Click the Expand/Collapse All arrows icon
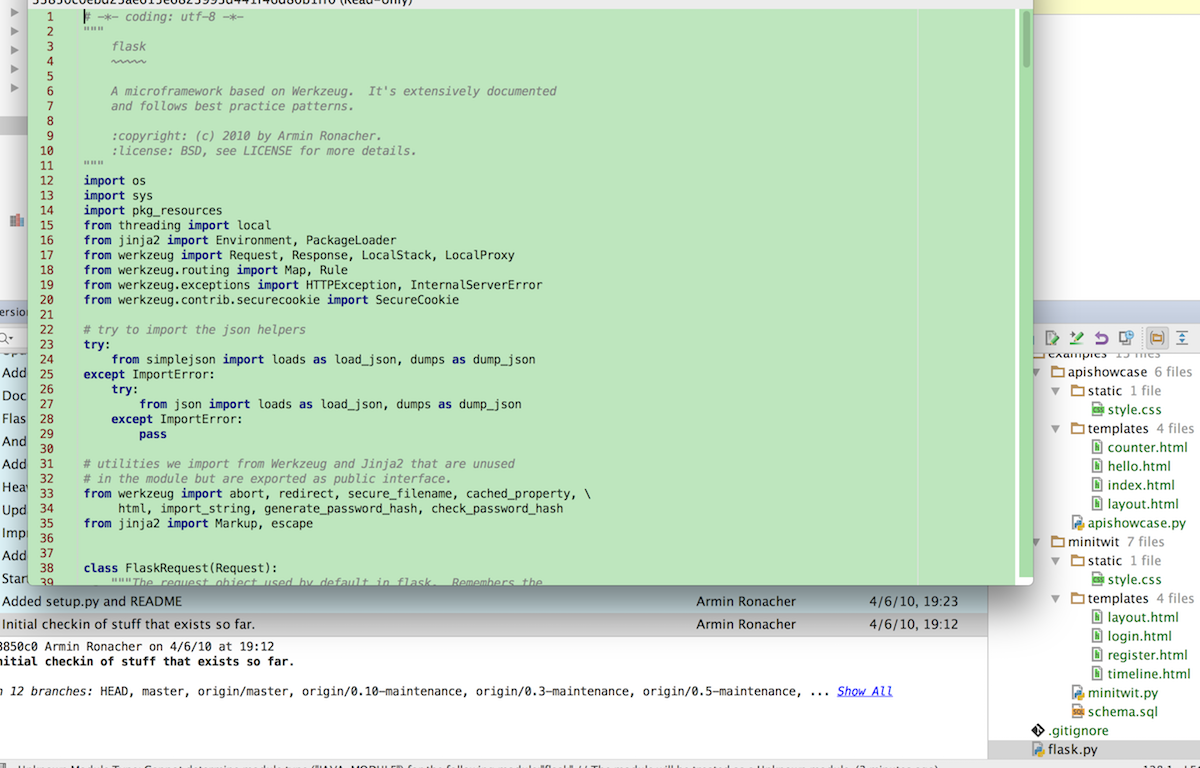Image resolution: width=1200 pixels, height=768 pixels. point(1182,338)
